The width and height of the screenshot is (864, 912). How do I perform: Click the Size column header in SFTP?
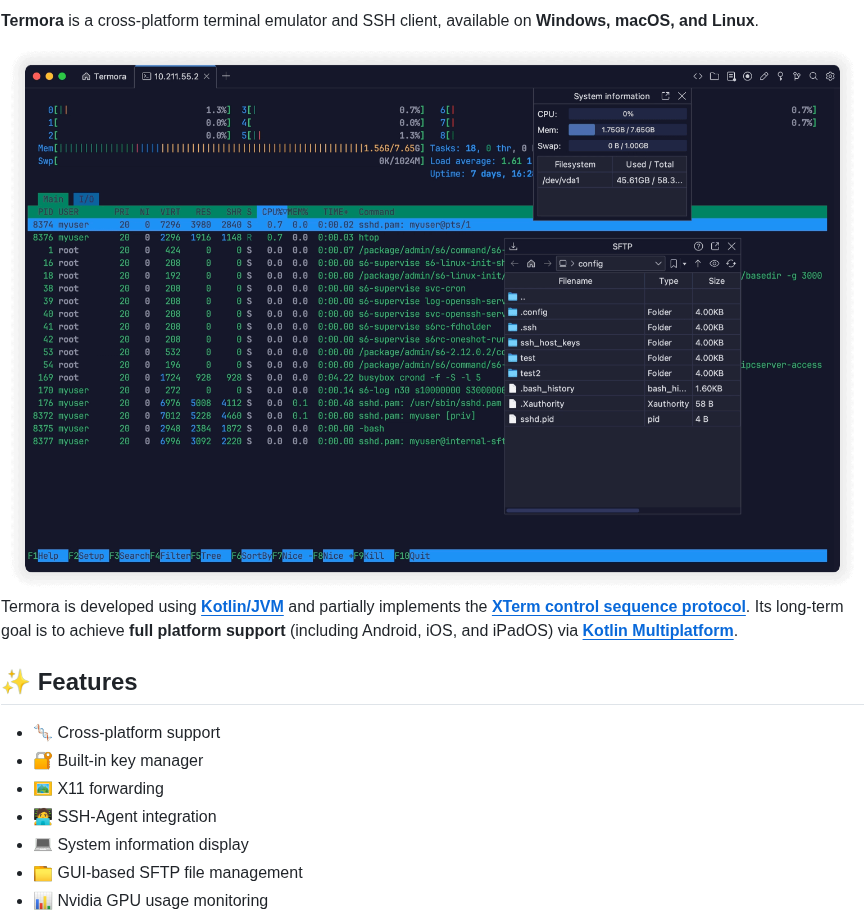[716, 281]
